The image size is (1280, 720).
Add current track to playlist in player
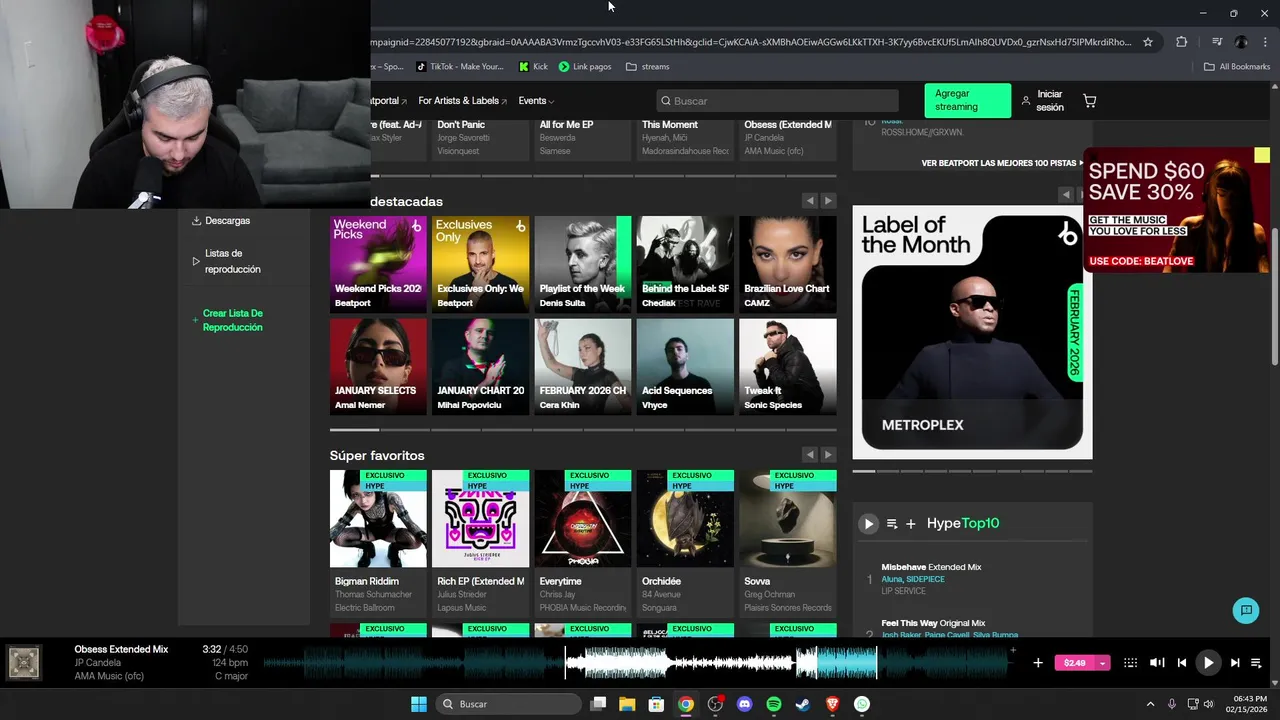(x=1037, y=662)
